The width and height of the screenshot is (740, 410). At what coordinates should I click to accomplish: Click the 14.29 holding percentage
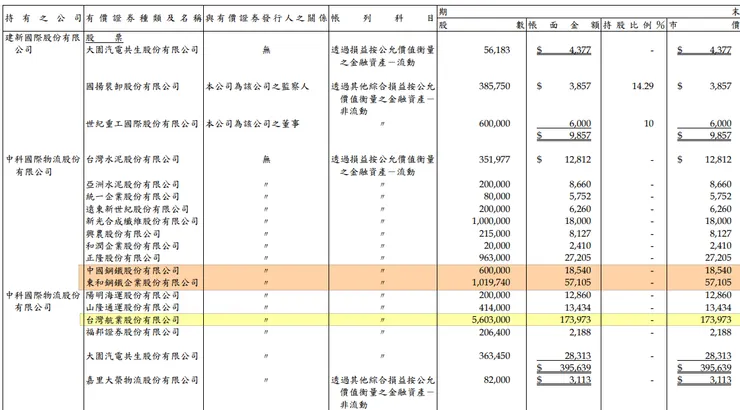(643, 86)
